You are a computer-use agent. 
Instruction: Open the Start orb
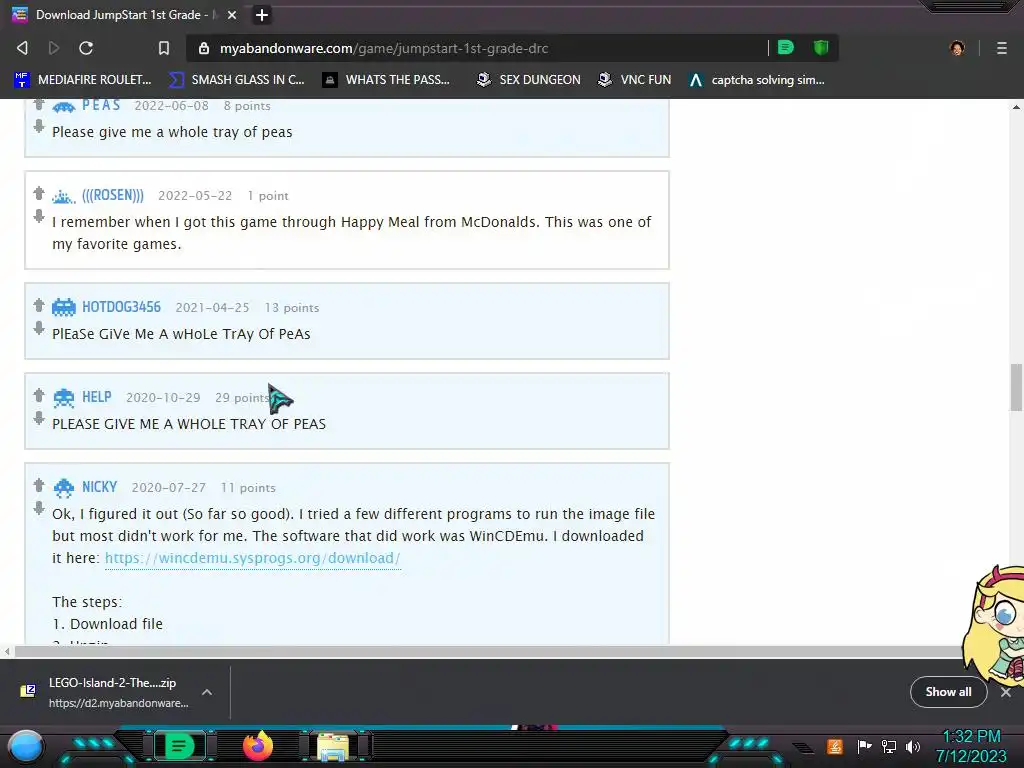click(25, 746)
